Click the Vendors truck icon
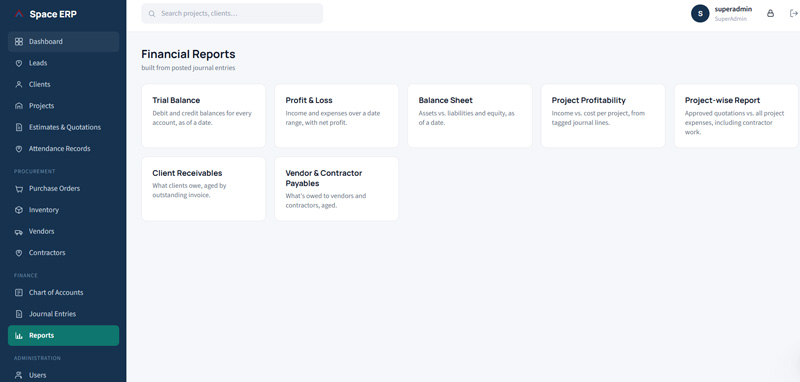 click(19, 232)
